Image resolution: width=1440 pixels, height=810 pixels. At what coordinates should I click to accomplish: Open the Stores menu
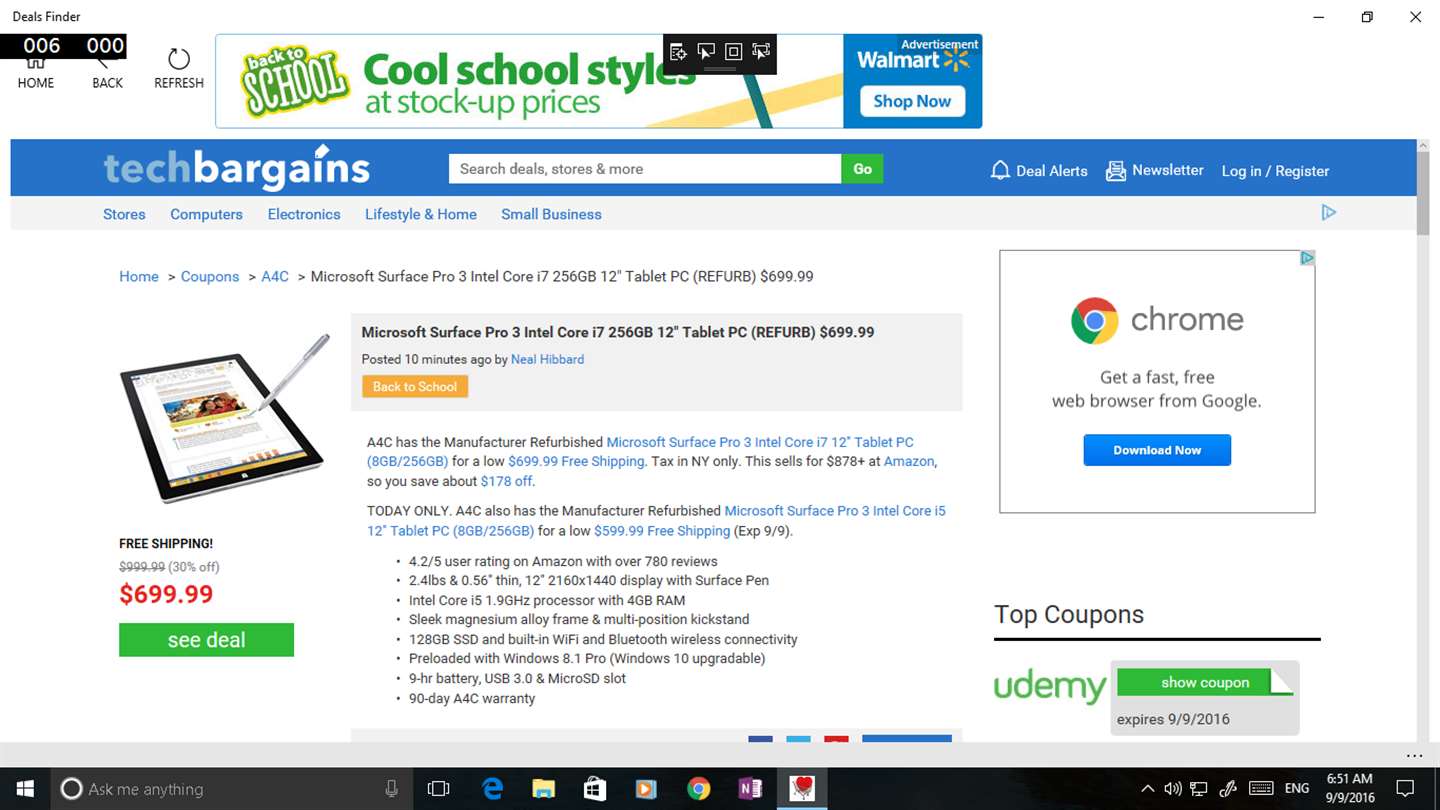tap(124, 214)
